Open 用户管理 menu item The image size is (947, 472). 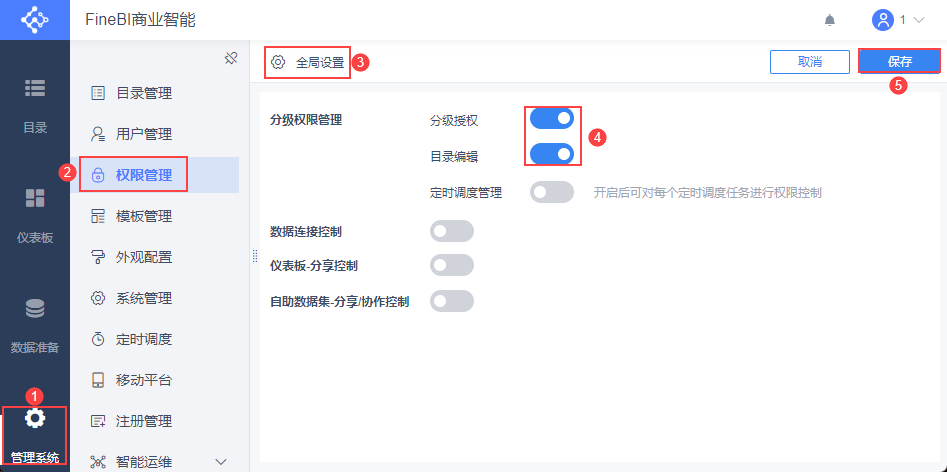point(143,134)
